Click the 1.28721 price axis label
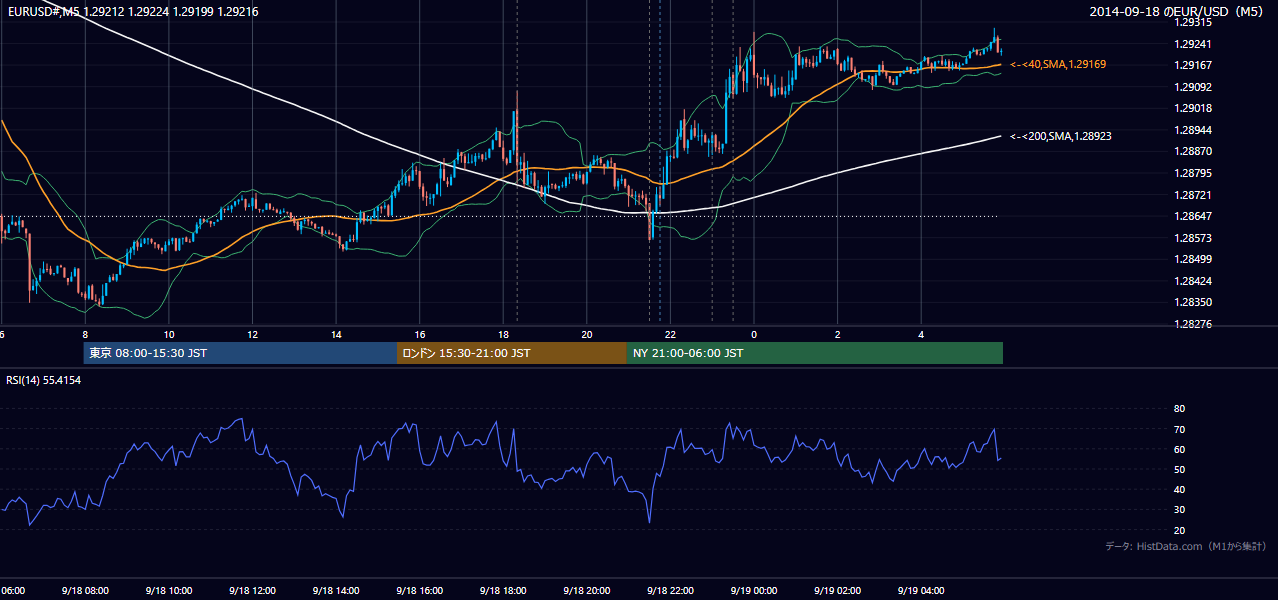The width and height of the screenshot is (1278, 600). tap(1193, 195)
